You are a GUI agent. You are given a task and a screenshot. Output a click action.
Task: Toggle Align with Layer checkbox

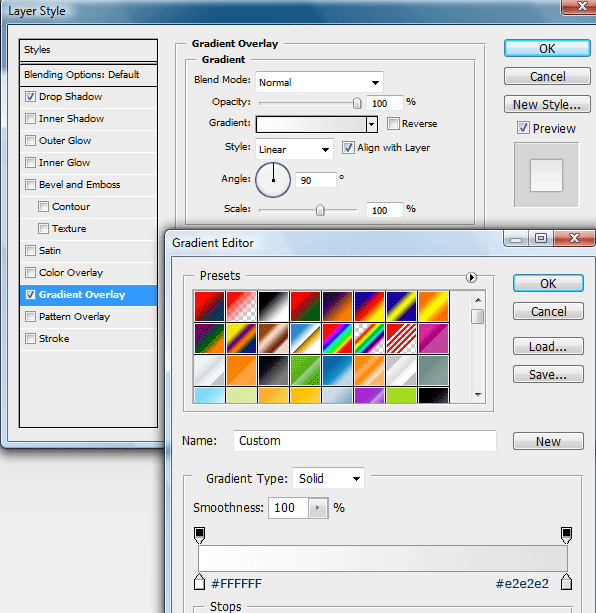coord(348,148)
